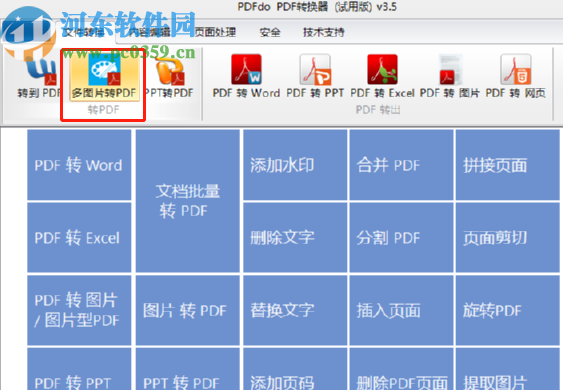
Task: Open the PDF 转 PPT blue tile
Action: pos(79,369)
